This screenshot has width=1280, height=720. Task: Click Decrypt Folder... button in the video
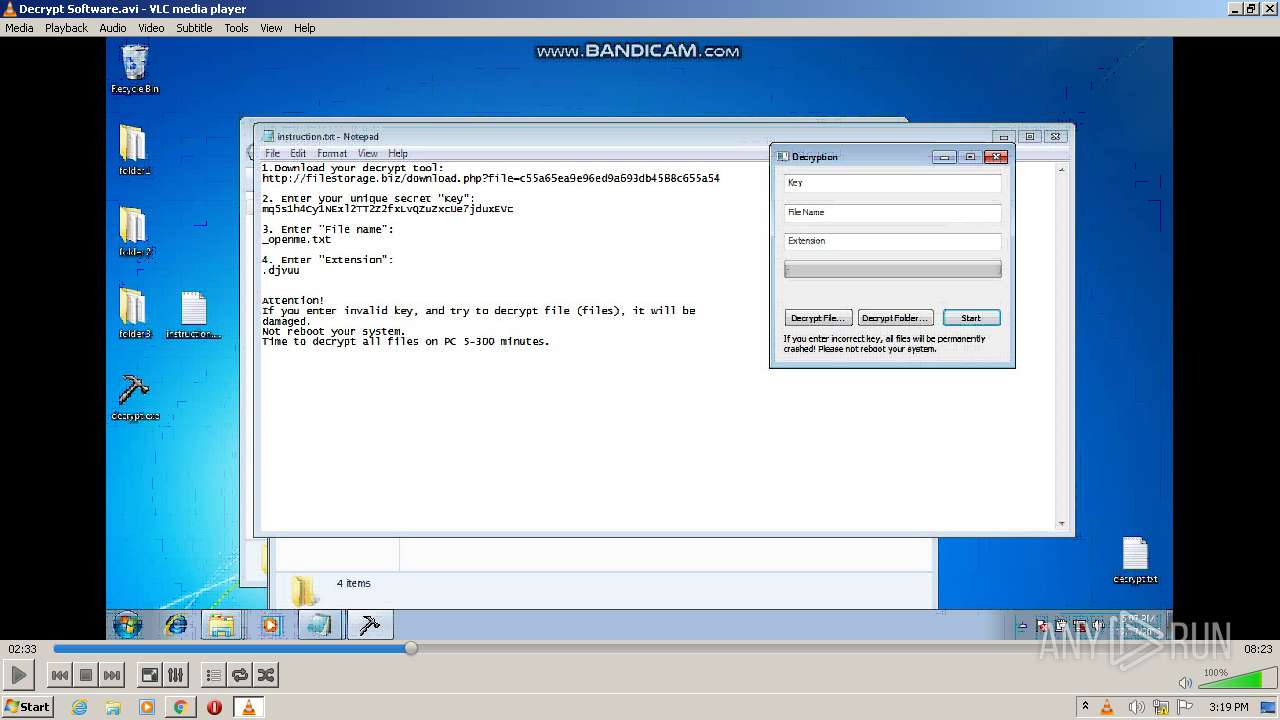tap(896, 318)
